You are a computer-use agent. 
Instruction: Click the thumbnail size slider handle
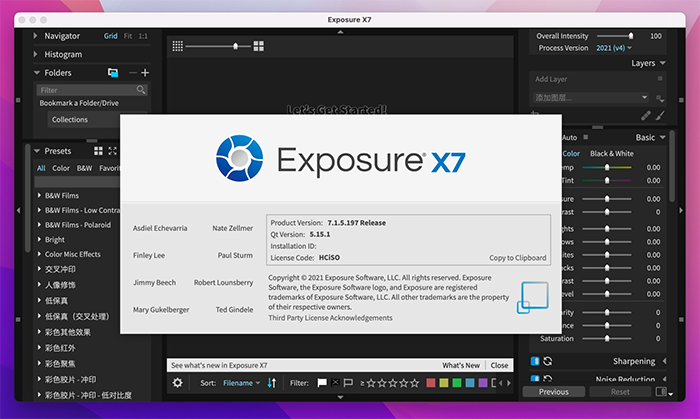pyautogui.click(x=235, y=46)
